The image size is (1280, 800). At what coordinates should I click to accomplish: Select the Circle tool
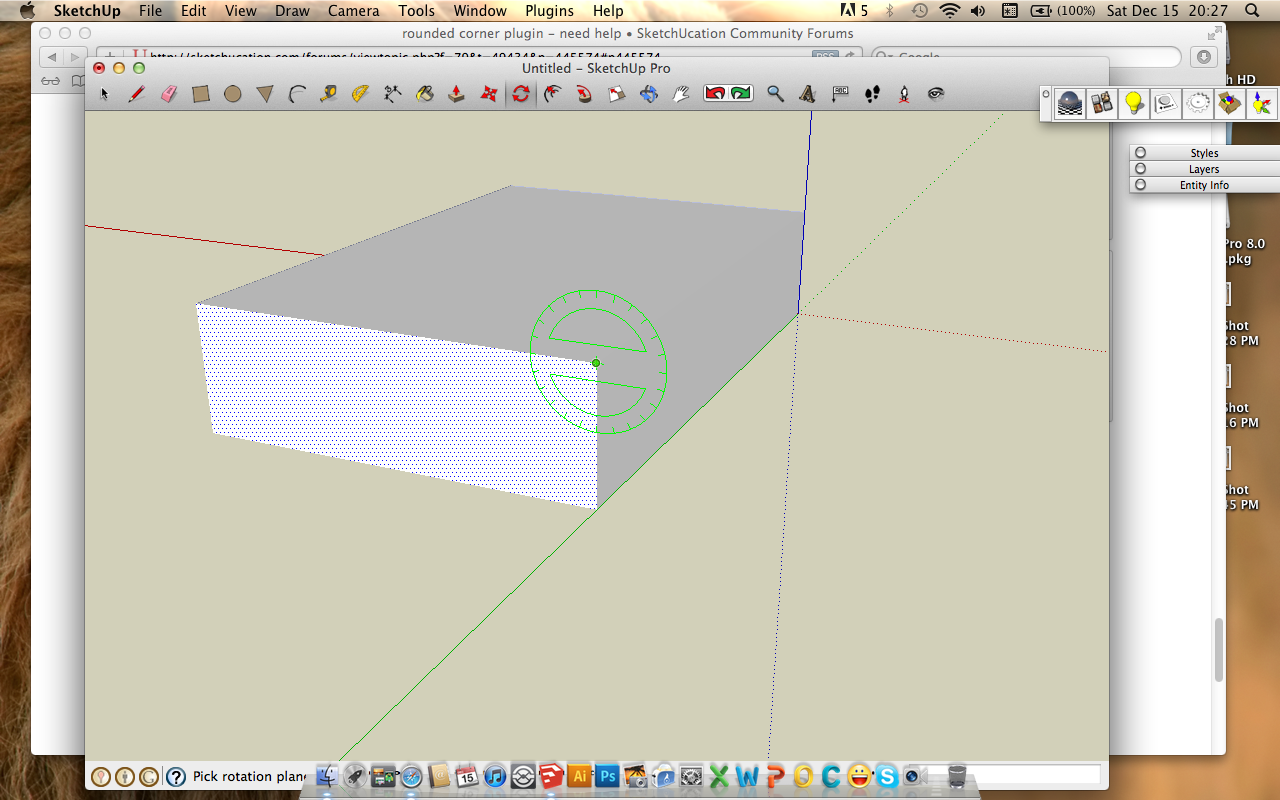click(x=233, y=94)
